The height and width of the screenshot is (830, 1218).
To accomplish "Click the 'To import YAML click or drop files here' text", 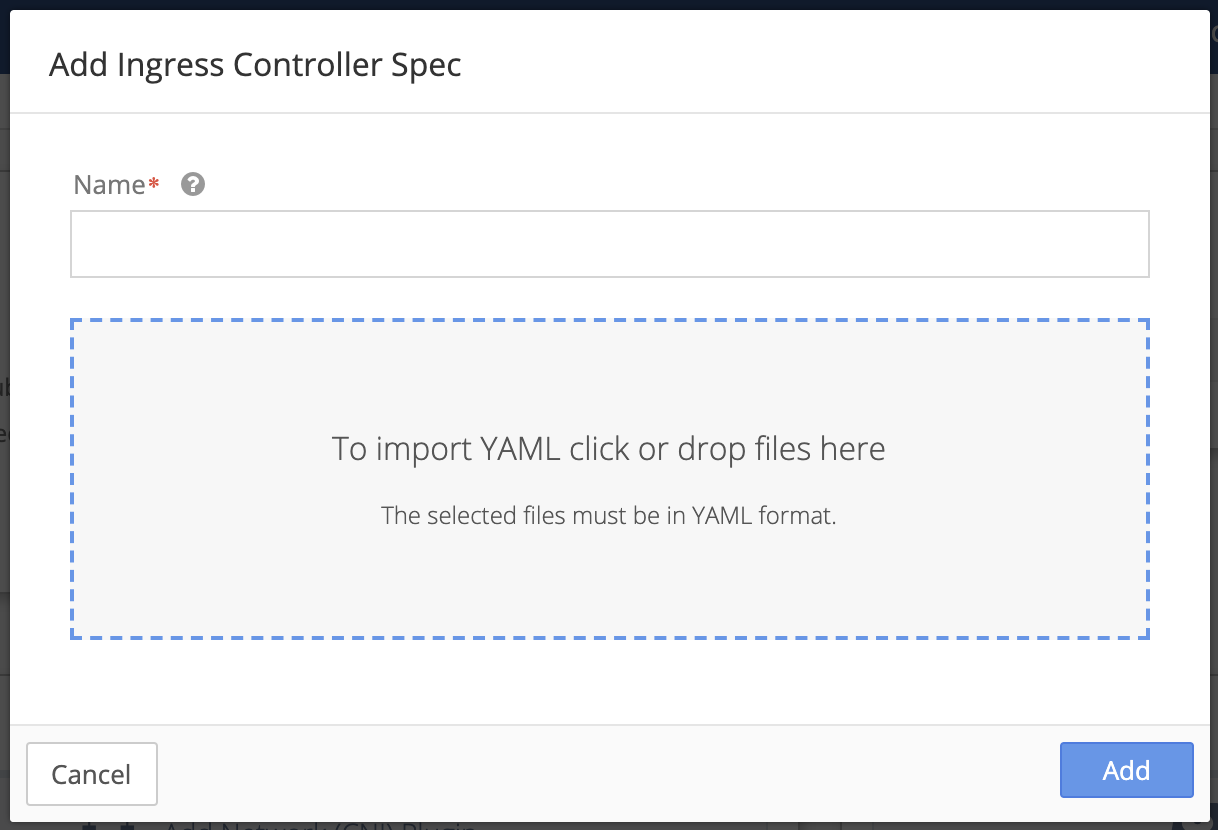I will (x=609, y=448).
